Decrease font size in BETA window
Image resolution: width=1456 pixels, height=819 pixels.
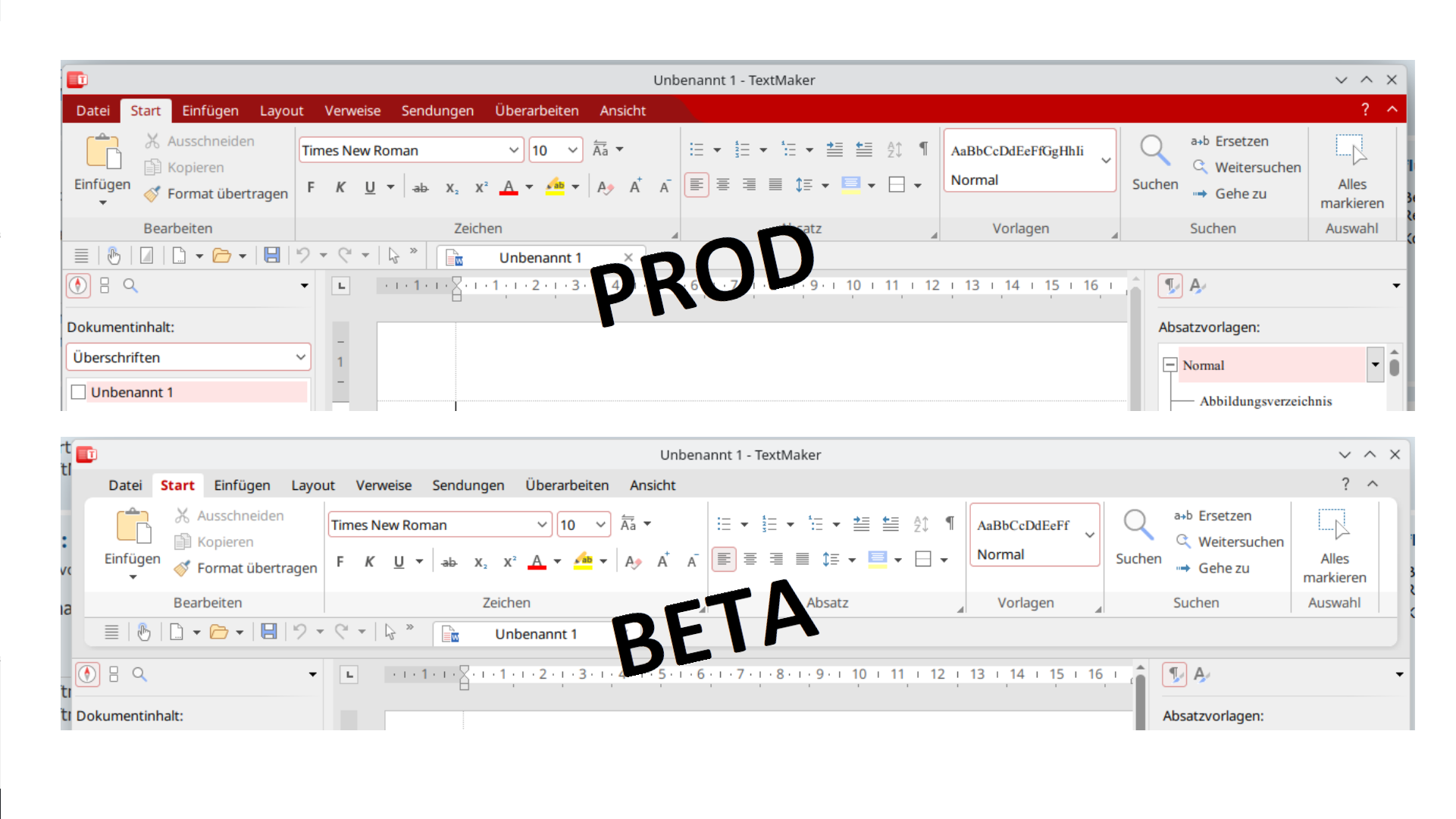692,561
